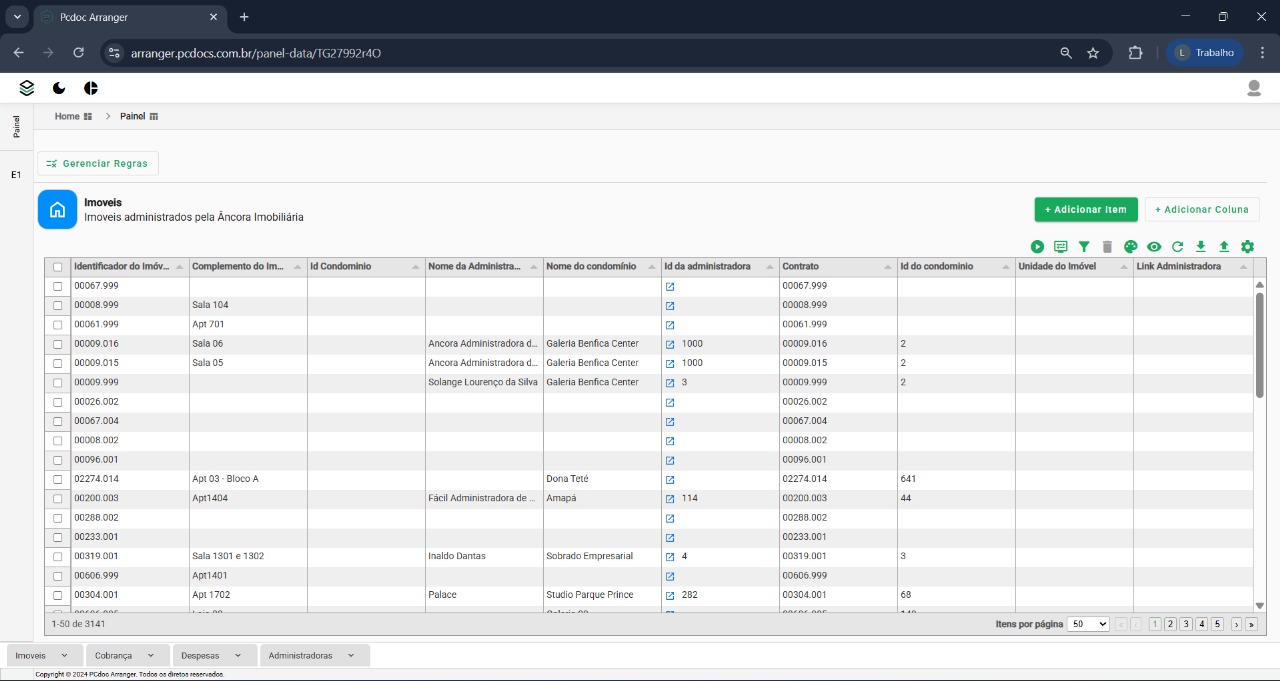Toggle column visibility eye icon

(x=1154, y=247)
